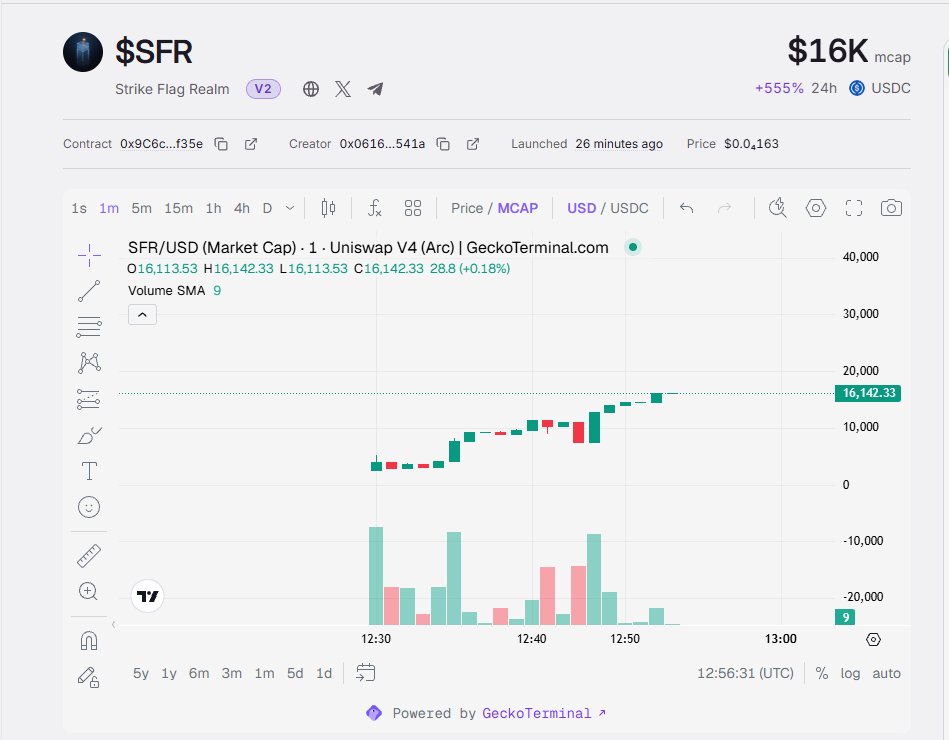Set date range to 1y
The width and height of the screenshot is (949, 740).
click(169, 673)
